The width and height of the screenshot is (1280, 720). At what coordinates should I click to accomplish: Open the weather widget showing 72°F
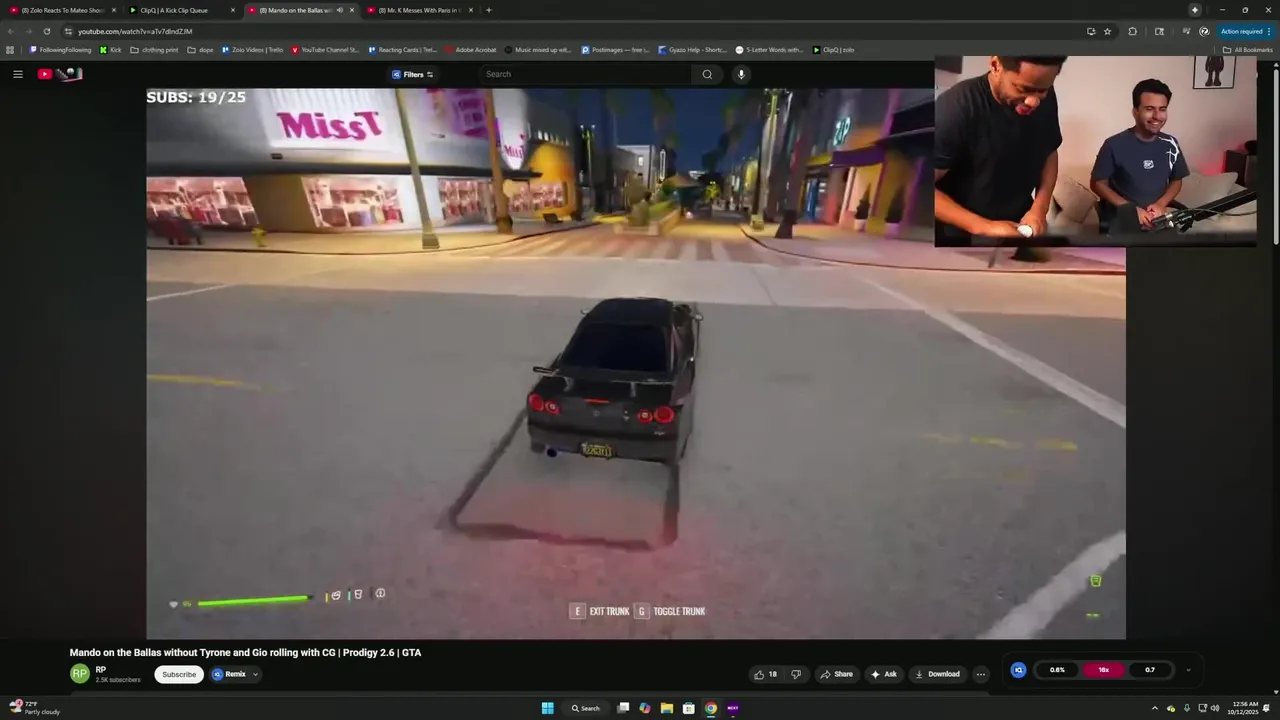pyautogui.click(x=35, y=708)
